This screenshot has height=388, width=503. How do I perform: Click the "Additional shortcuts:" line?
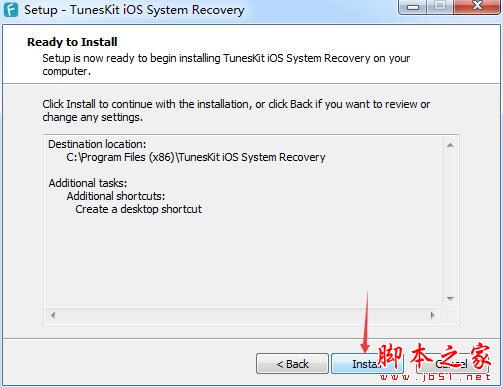click(x=116, y=196)
